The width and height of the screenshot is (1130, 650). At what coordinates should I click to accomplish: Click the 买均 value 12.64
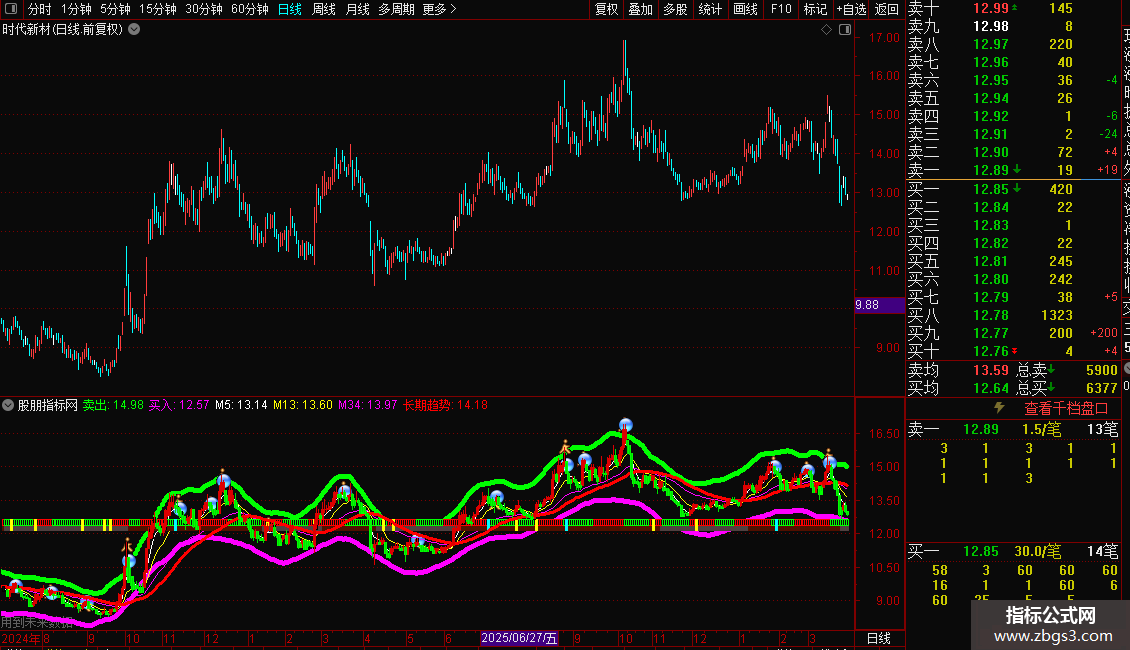tap(991, 388)
